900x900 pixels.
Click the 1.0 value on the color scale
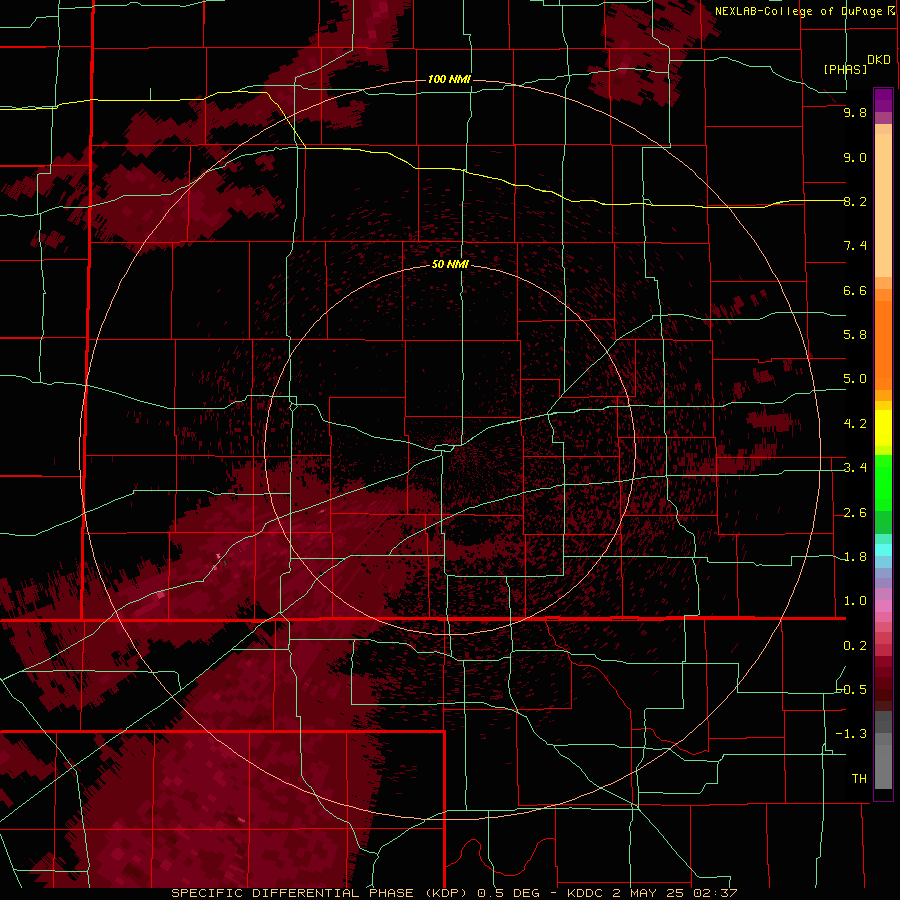point(855,601)
